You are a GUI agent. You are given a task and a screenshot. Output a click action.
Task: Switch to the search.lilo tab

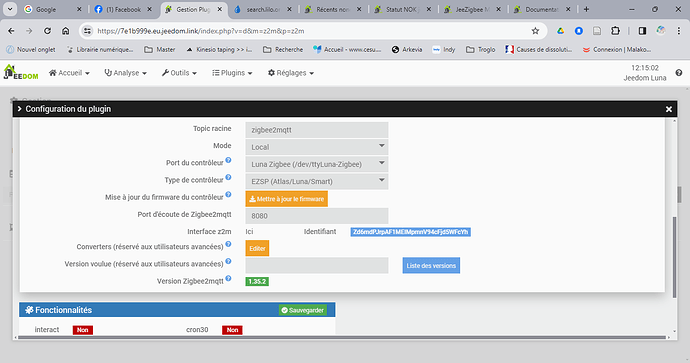pyautogui.click(x=263, y=9)
